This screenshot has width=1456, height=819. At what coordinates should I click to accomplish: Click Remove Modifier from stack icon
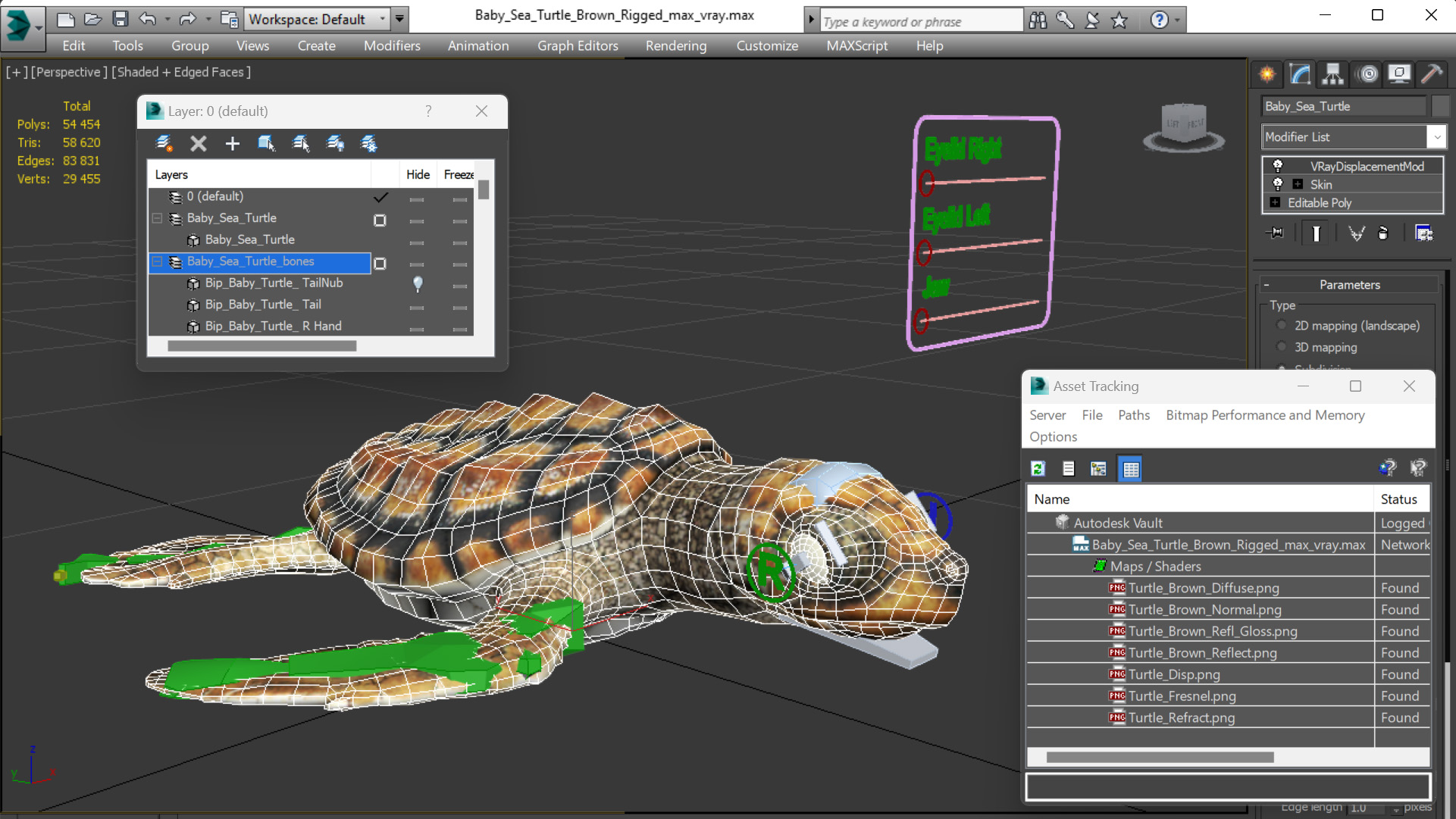click(x=1383, y=233)
